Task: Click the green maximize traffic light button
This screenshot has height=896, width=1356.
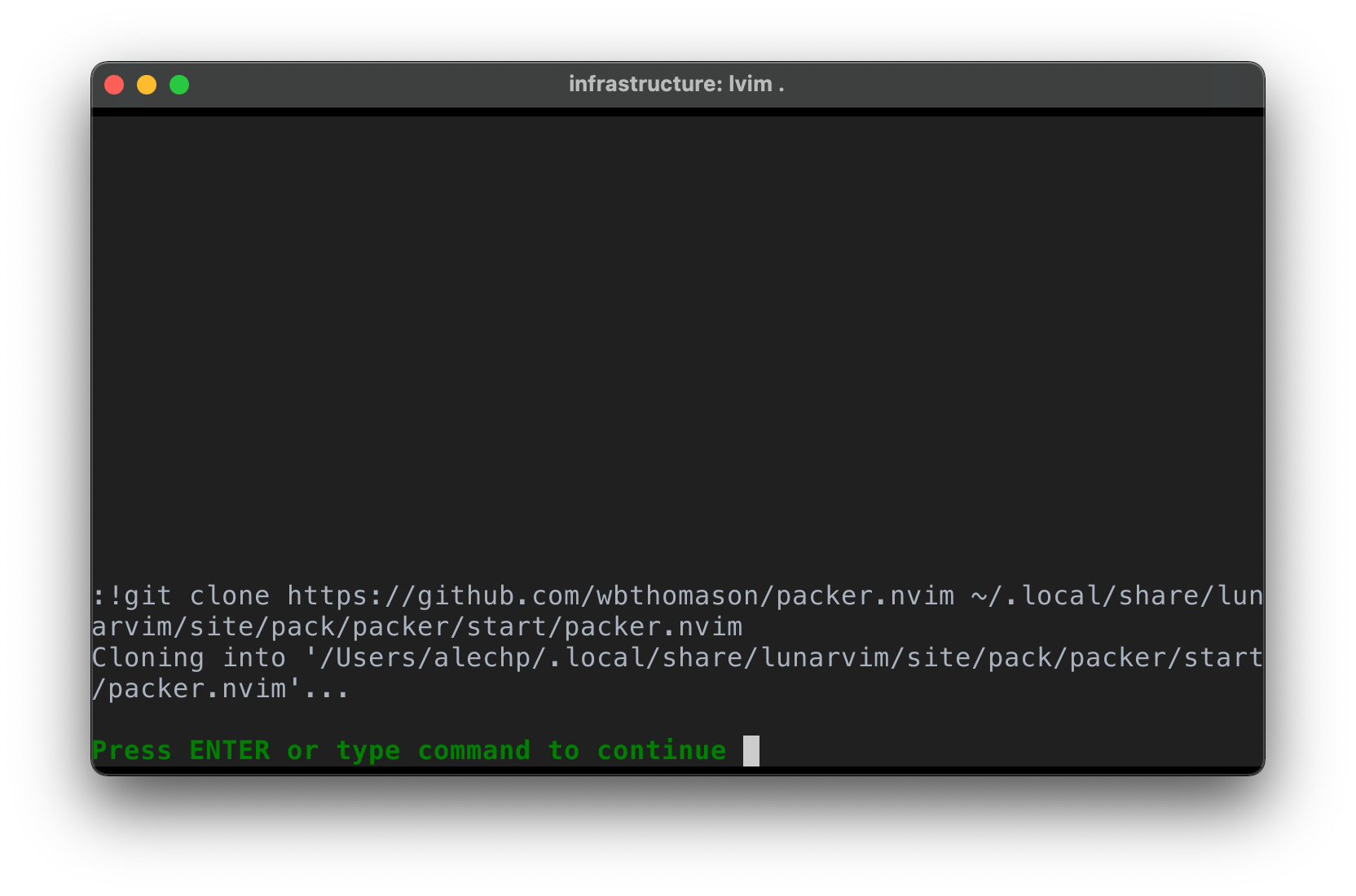Action: [x=178, y=84]
